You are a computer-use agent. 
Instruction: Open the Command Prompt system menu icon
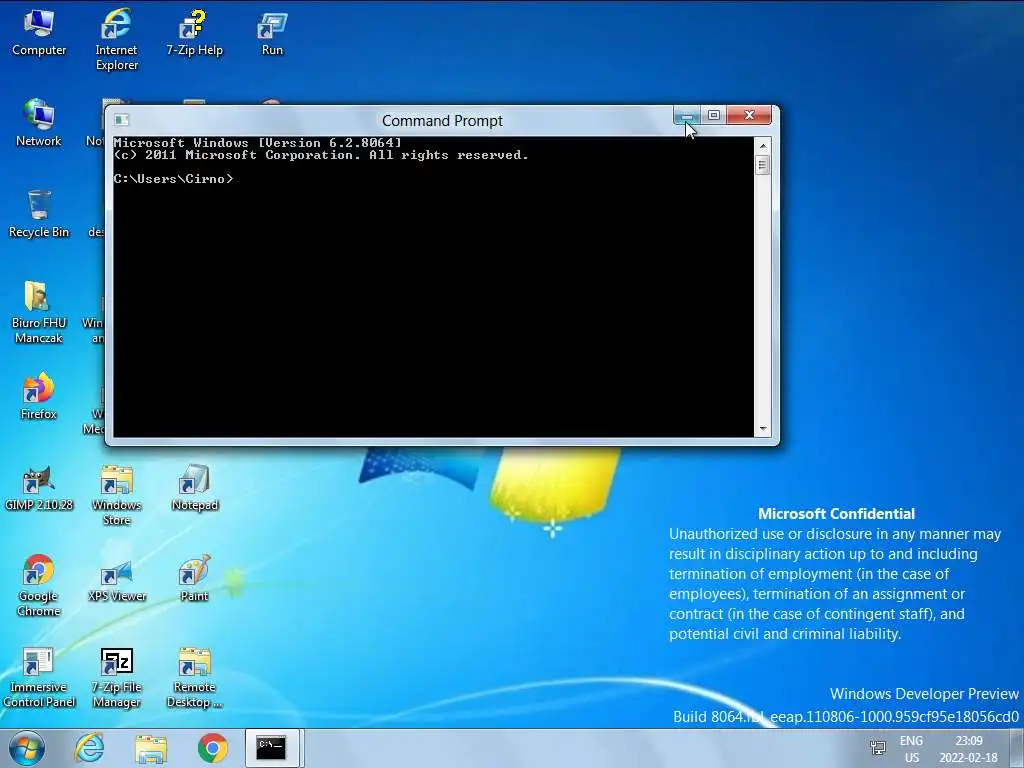point(121,120)
